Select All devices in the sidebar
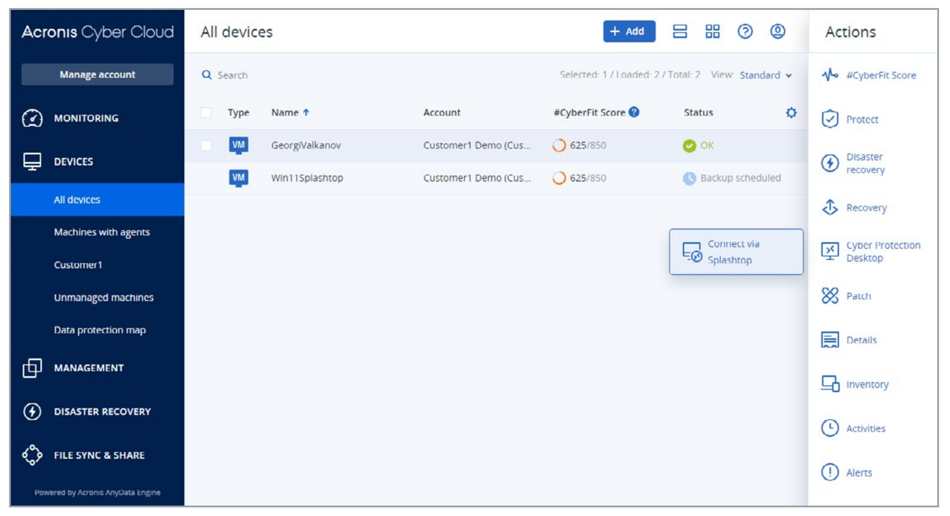Image resolution: width=950 pixels, height=516 pixels. pos(98,200)
